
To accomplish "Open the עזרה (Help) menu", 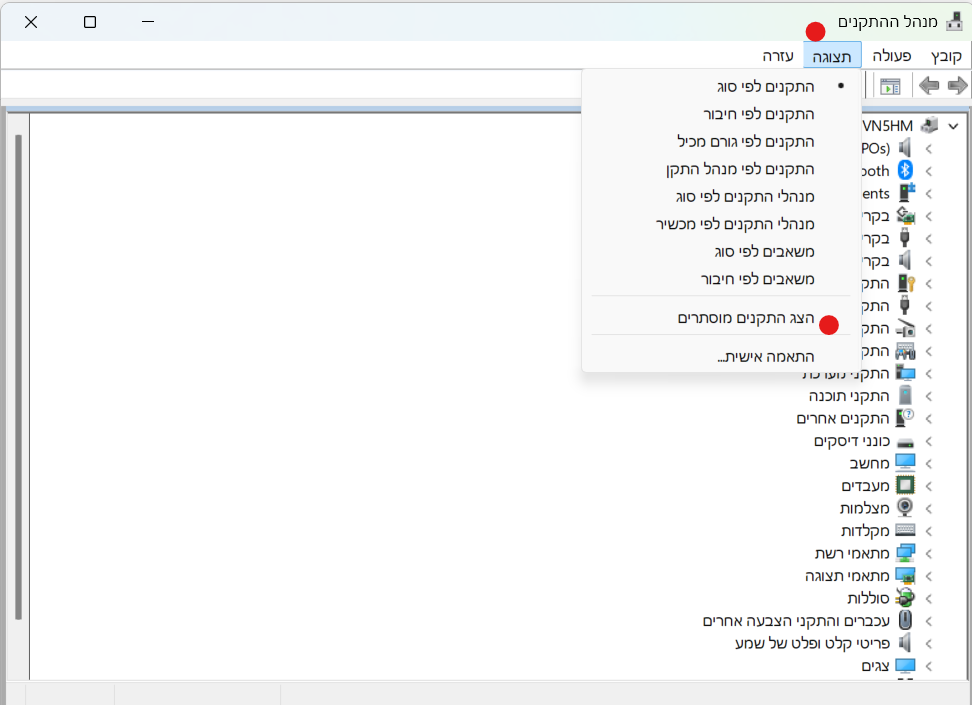I will click(778, 56).
